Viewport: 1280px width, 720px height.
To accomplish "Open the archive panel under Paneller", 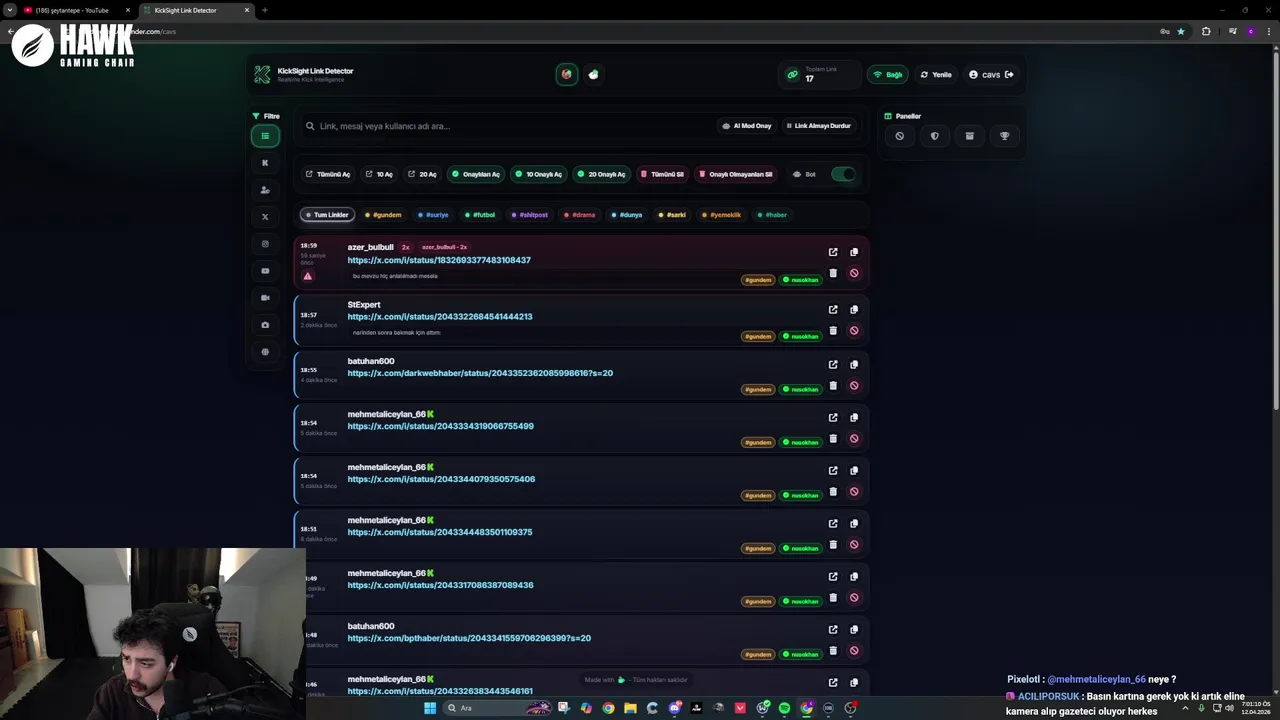I will click(969, 136).
